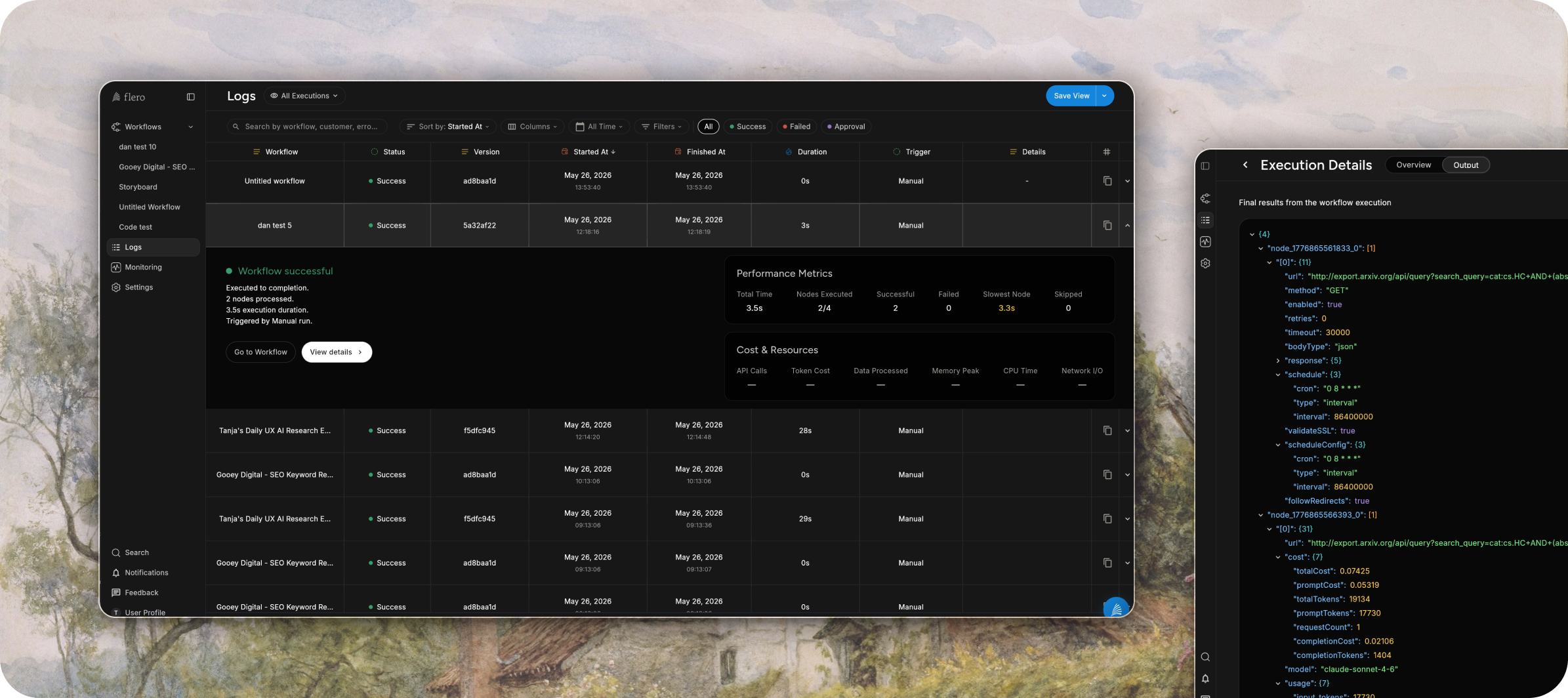Viewport: 1568px width, 698px height.
Task: Copy the 10:13:06 Gooey Digital row
Action: (x=1107, y=475)
